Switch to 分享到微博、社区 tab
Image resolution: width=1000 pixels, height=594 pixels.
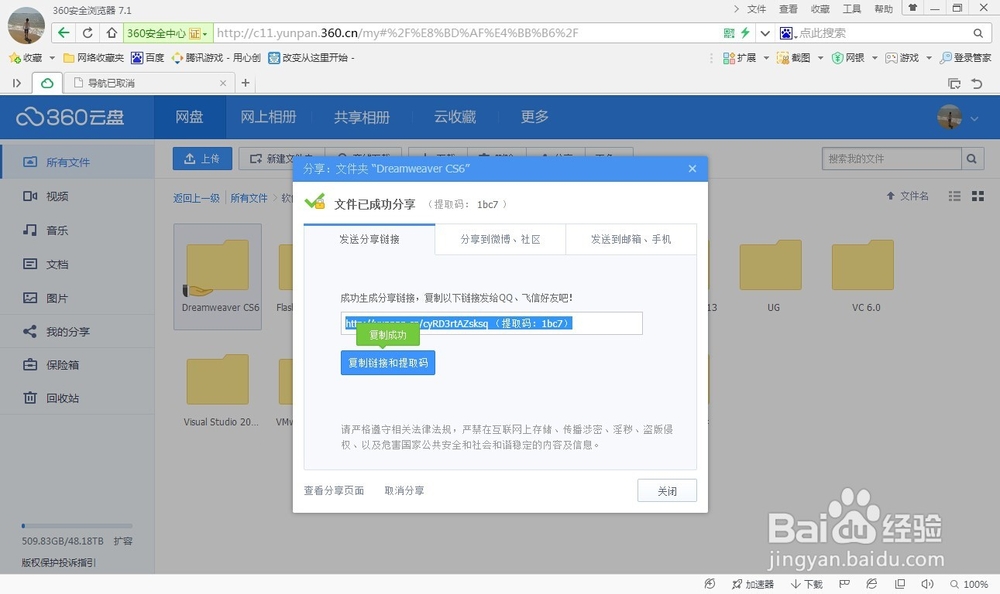click(500, 239)
